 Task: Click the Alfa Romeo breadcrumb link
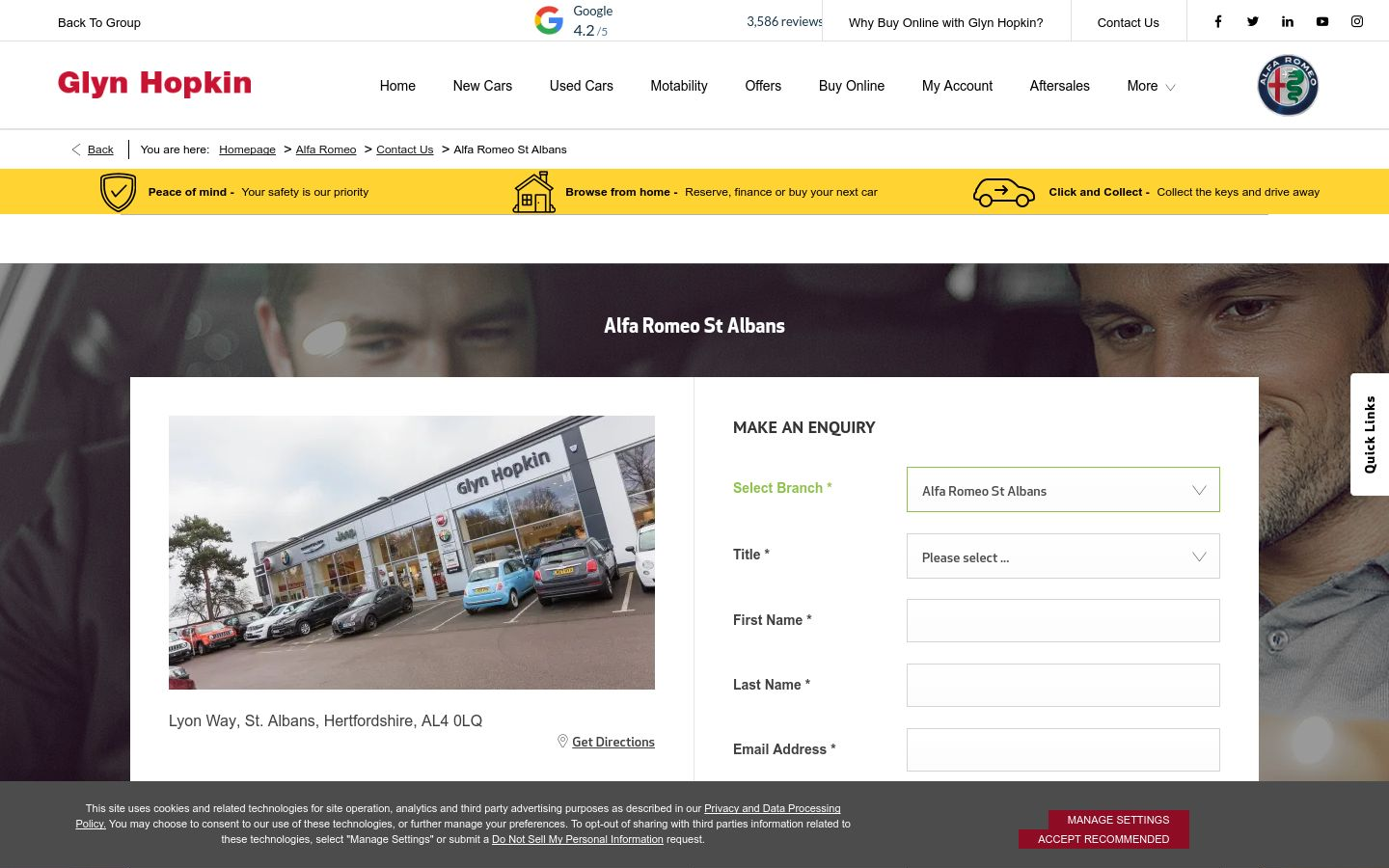[326, 149]
